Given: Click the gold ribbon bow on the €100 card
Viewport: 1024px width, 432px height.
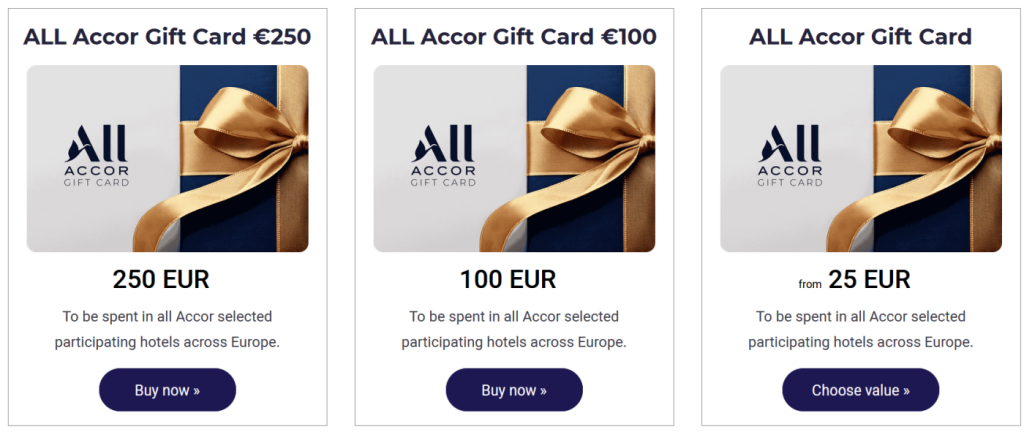Looking at the screenshot, I should click(592, 135).
